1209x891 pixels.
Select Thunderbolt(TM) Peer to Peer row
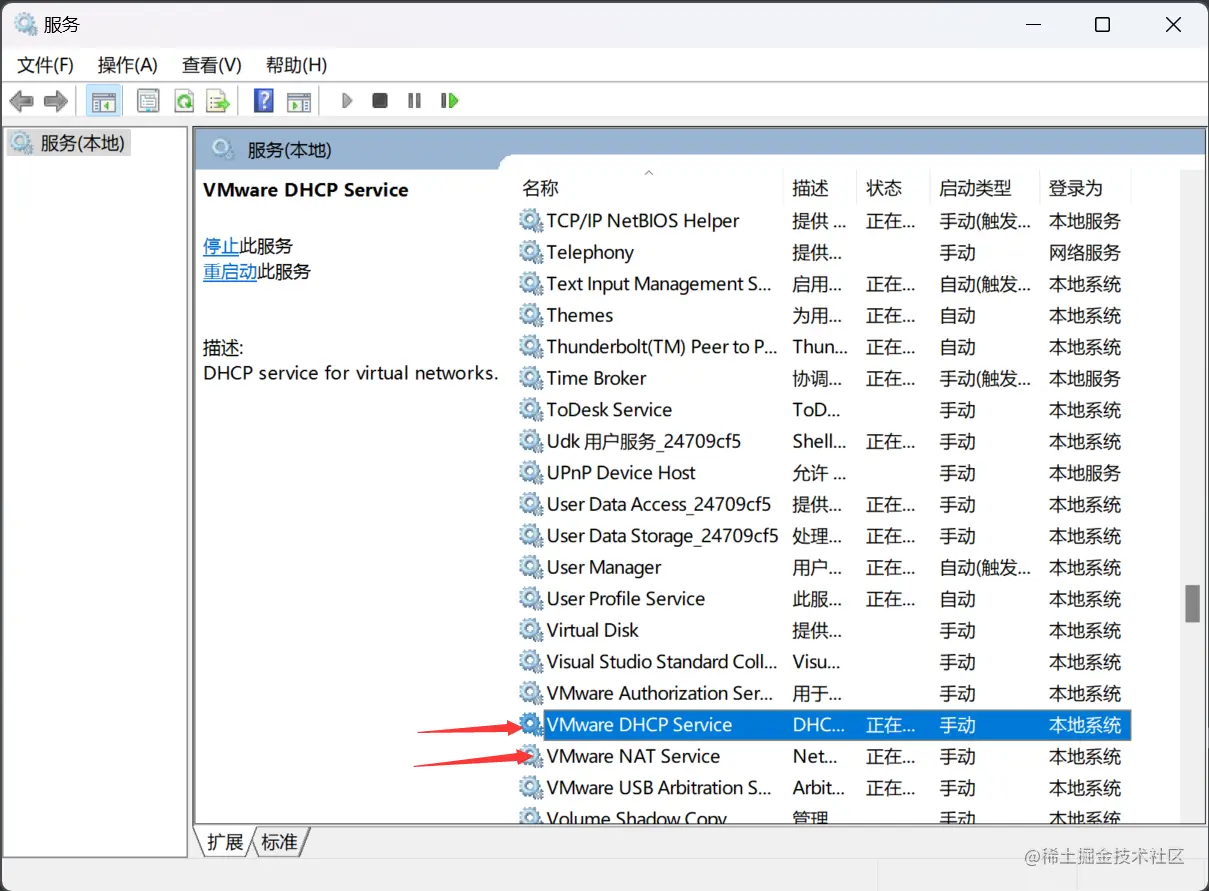(824, 347)
